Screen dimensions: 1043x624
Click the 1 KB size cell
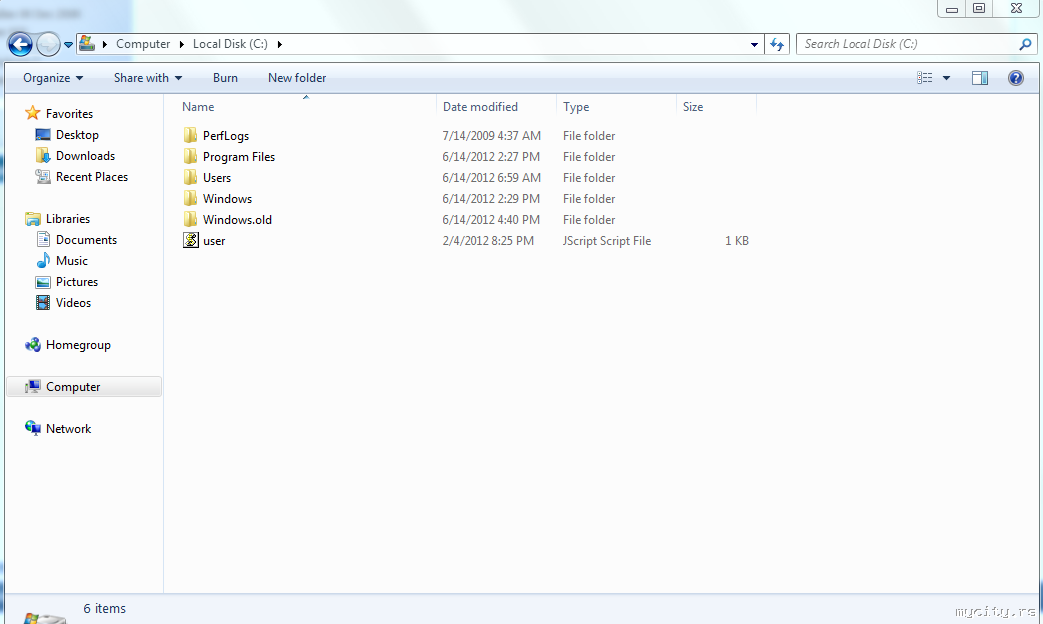[x=737, y=241]
